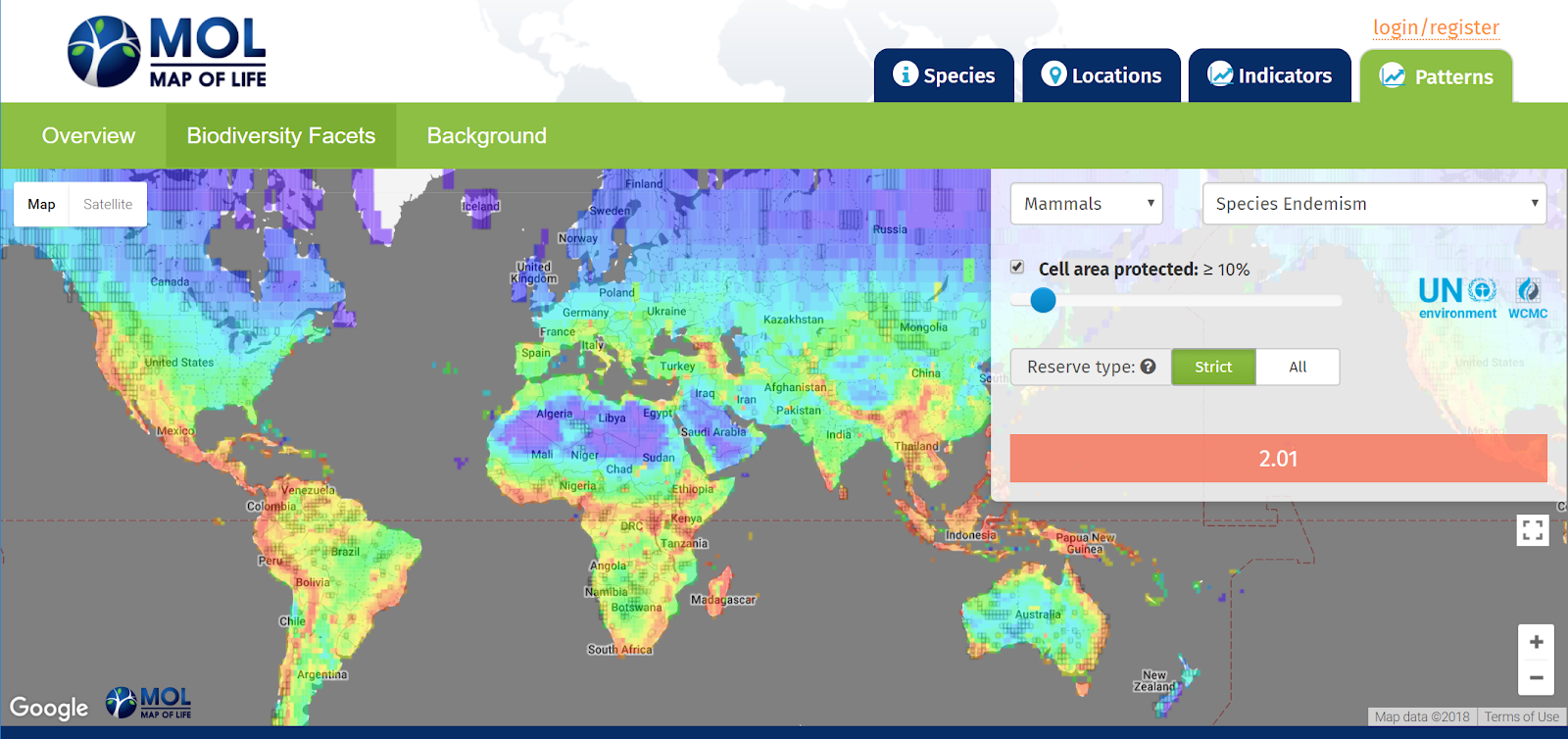Click the Indicators tab chart icon
The image size is (1568, 739).
coord(1220,74)
